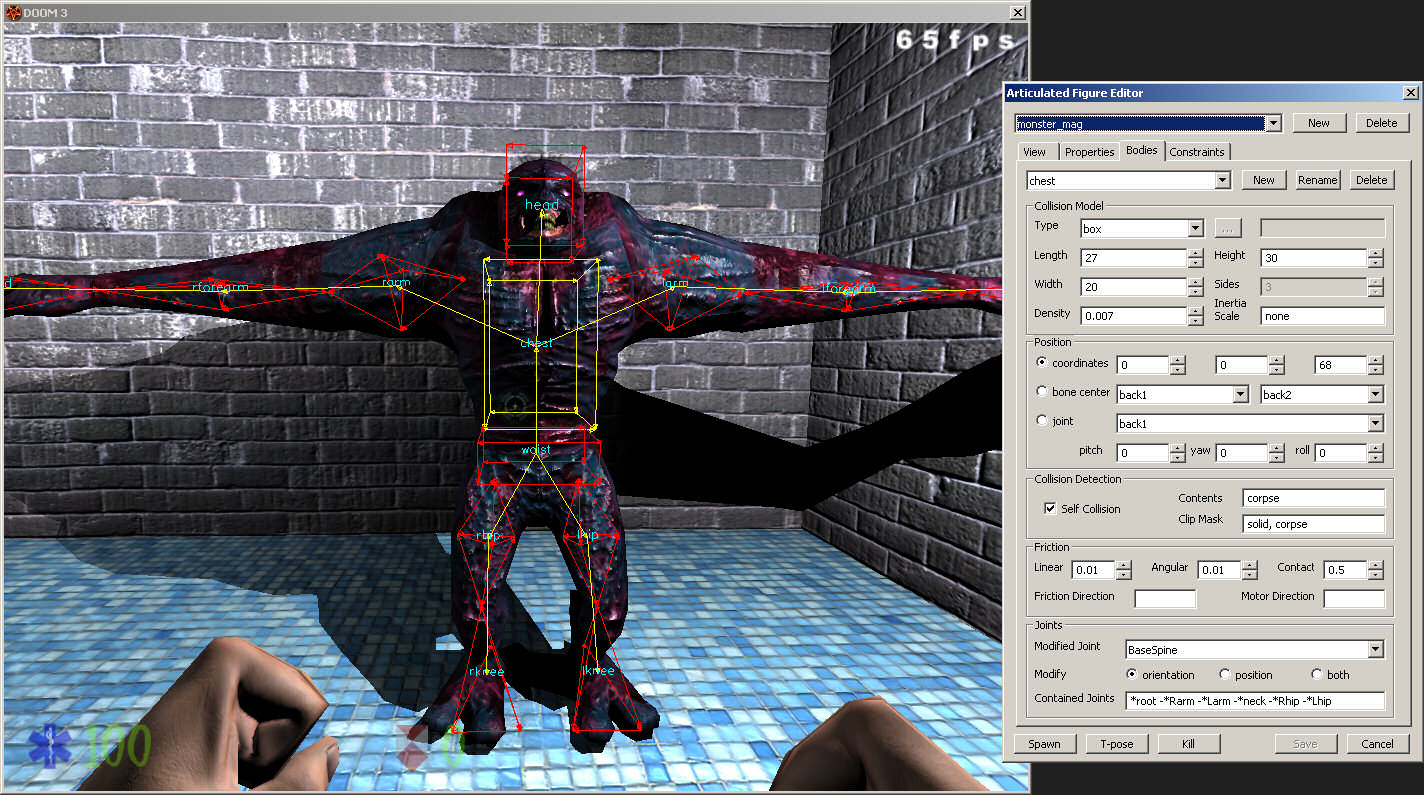Viewport: 1424px width, 795px height.
Task: Expand the joint row back1 dropdown
Action: [x=1375, y=424]
